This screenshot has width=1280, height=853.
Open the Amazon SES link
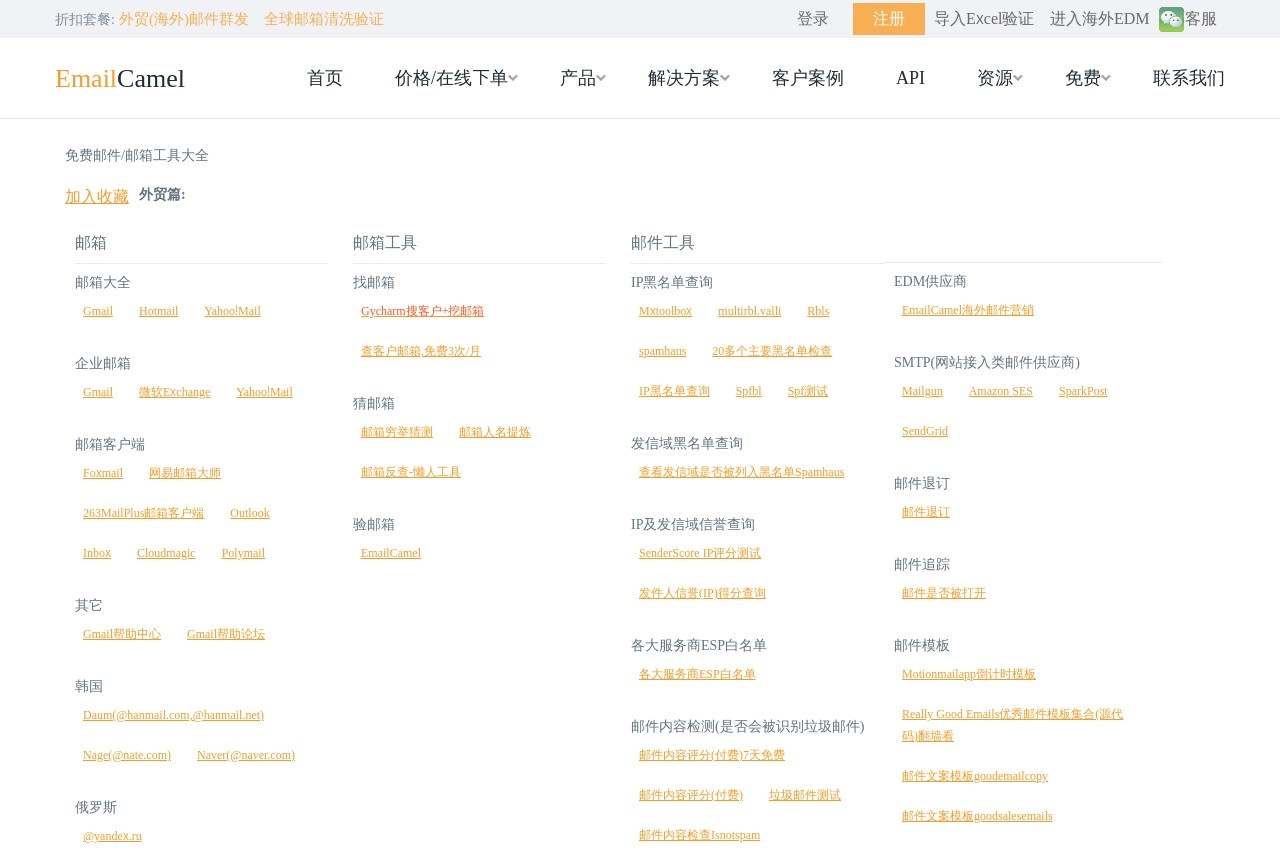[x=1001, y=391]
